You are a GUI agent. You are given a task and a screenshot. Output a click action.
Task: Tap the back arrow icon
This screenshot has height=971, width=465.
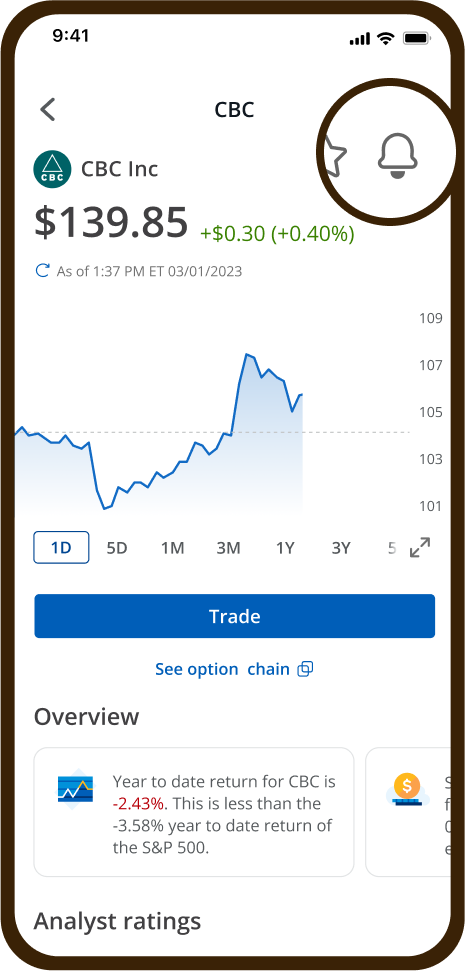48,110
